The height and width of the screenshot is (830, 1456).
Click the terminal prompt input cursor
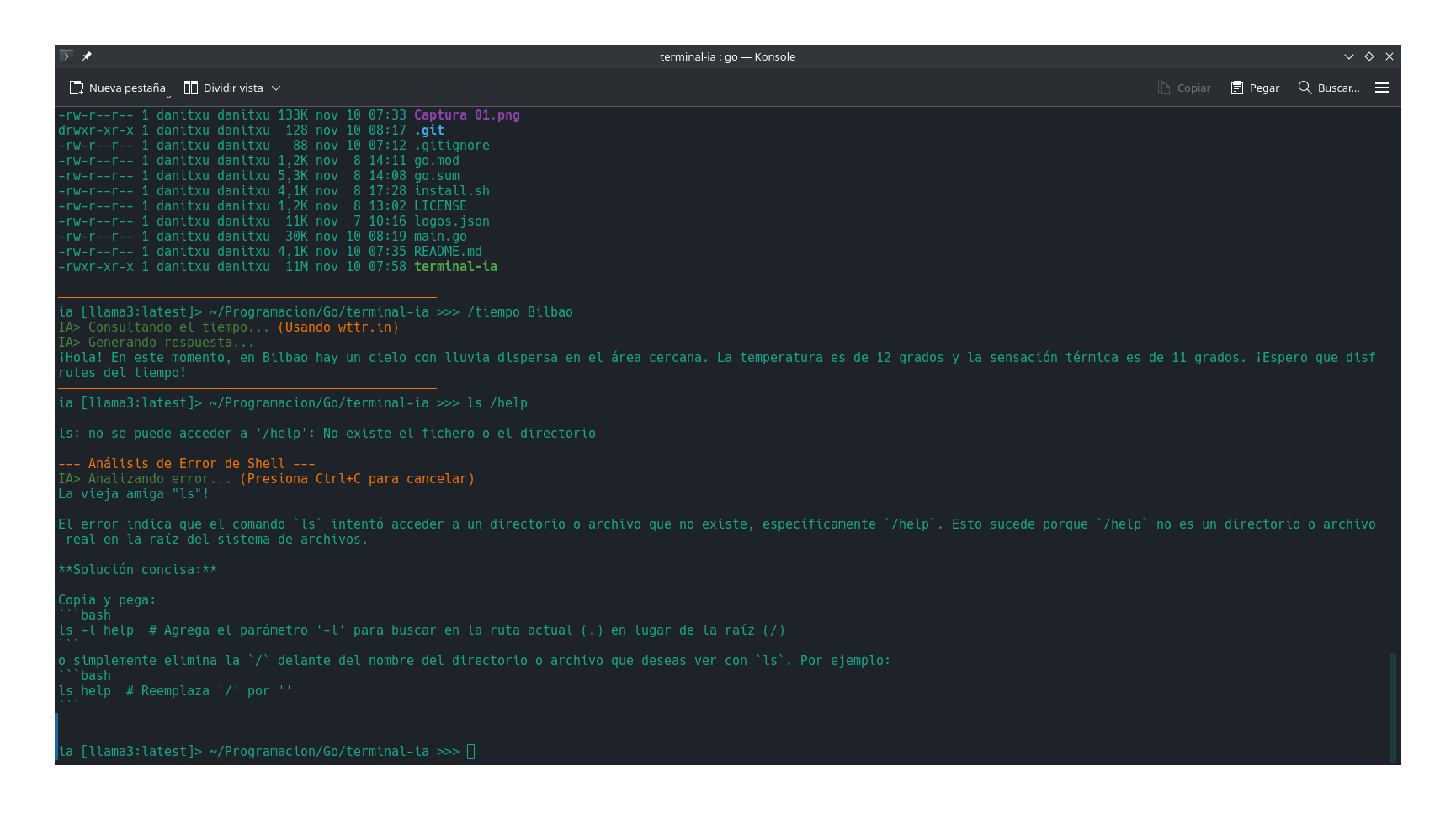pos(471,751)
